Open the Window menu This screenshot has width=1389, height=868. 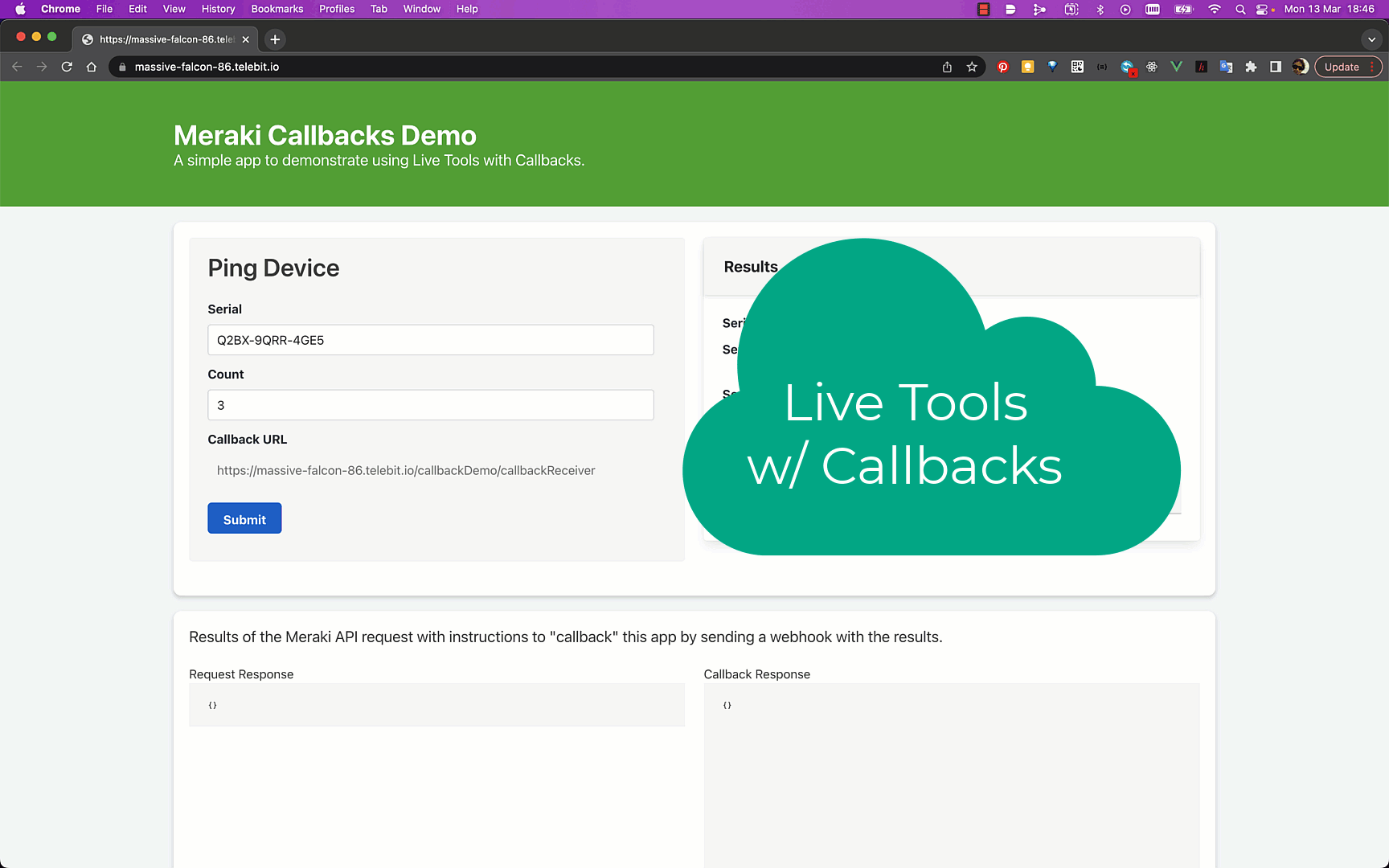point(421,9)
